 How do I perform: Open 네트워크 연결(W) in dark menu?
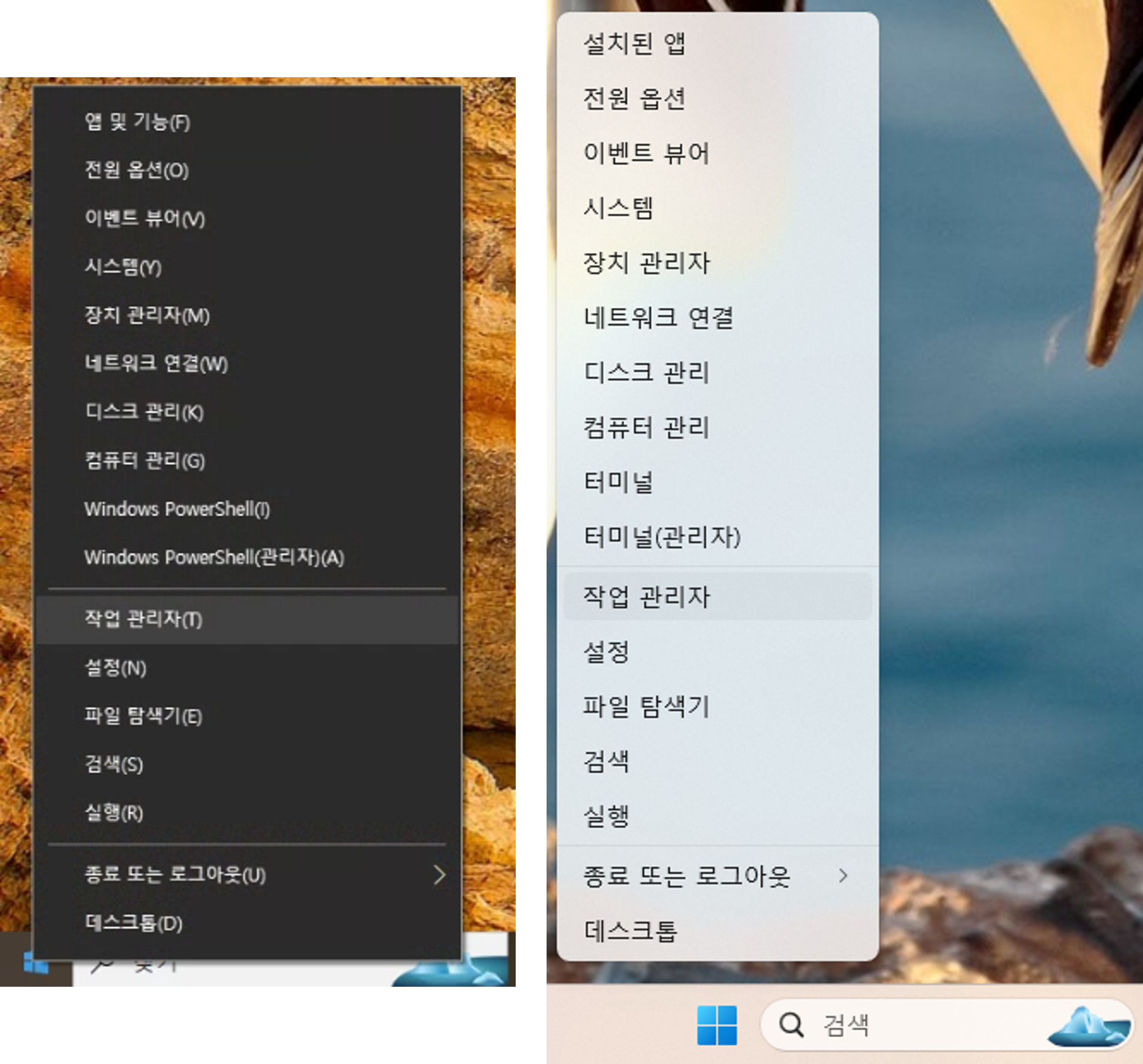tap(156, 363)
